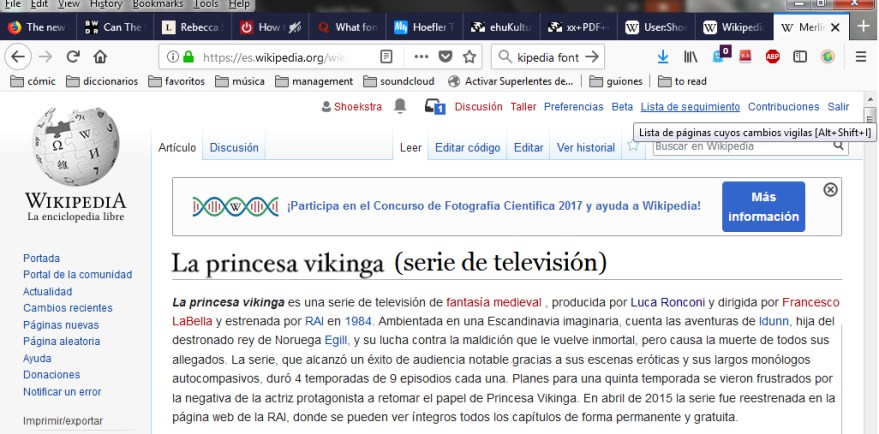
Task: Open Preferencias link
Action: [573, 107]
